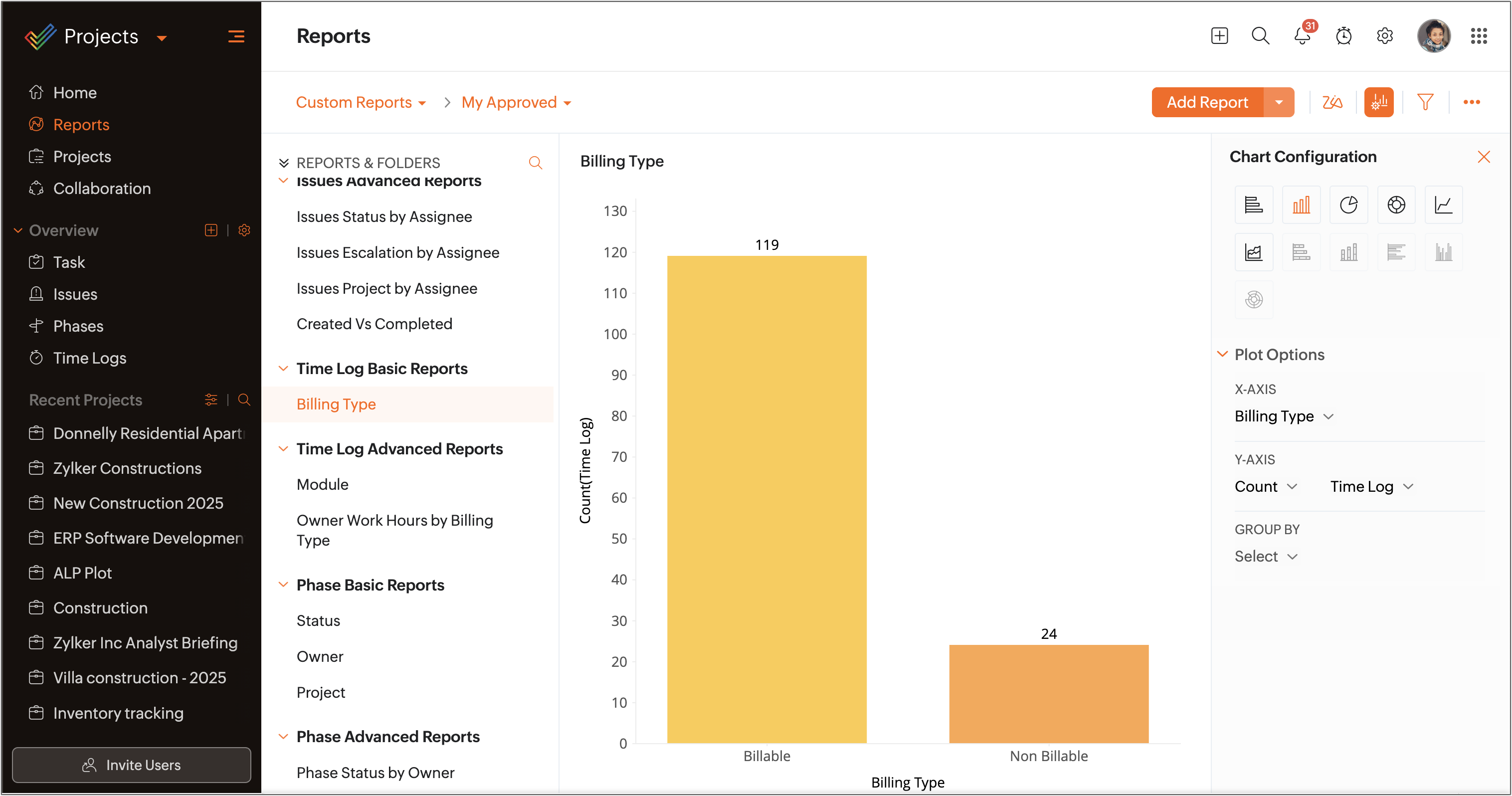1512x796 pixels.
Task: Toggle the chart configuration panel button
Action: [1379, 102]
